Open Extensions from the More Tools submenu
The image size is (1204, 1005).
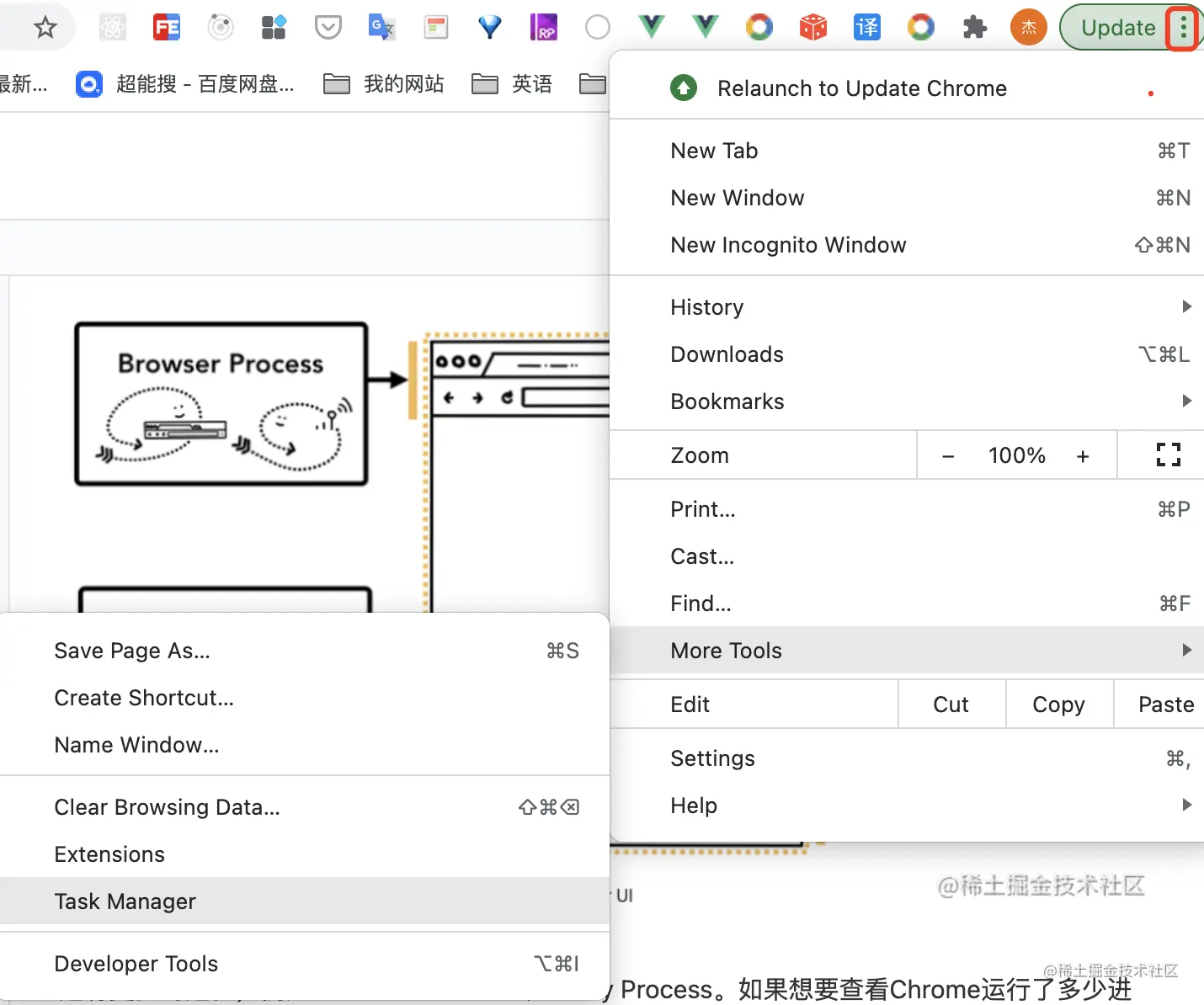(x=304, y=854)
